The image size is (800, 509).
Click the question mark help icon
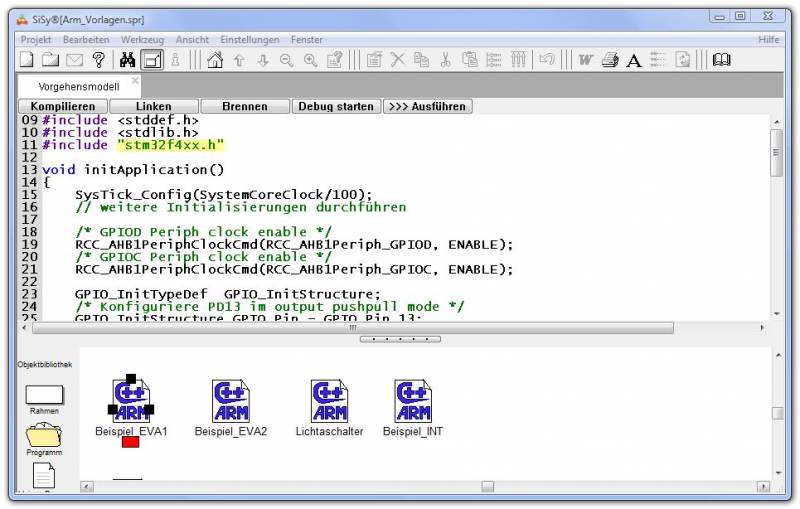pyautogui.click(x=99, y=60)
